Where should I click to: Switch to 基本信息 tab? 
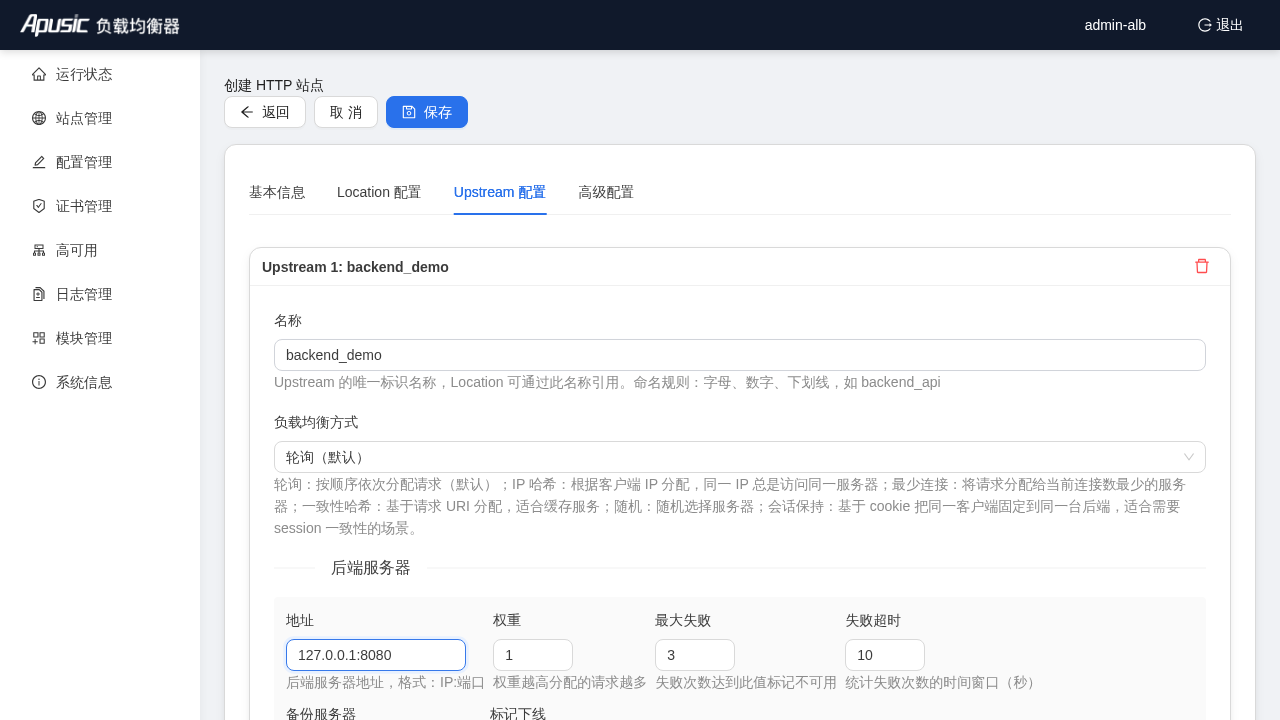click(277, 192)
